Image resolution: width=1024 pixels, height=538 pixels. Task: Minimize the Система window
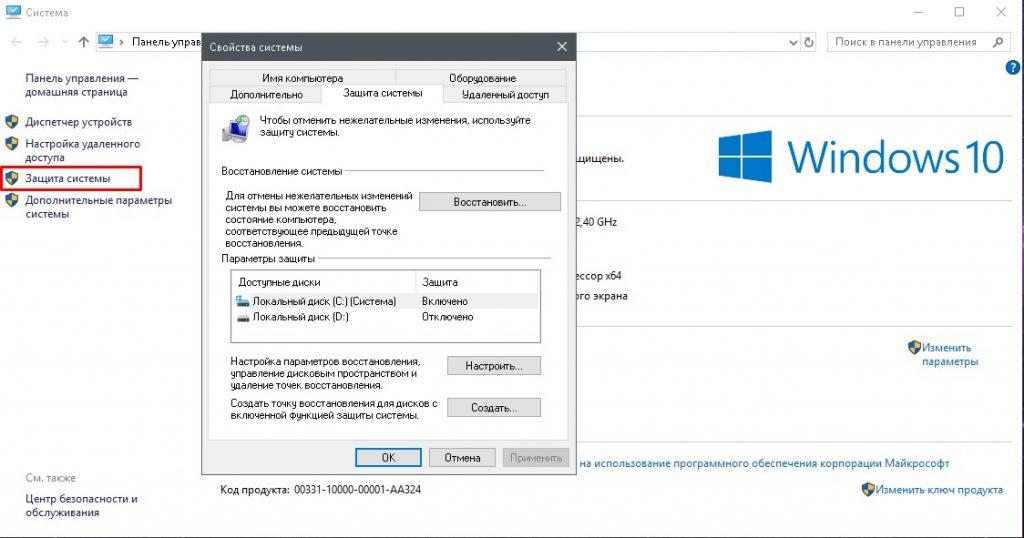[x=918, y=12]
